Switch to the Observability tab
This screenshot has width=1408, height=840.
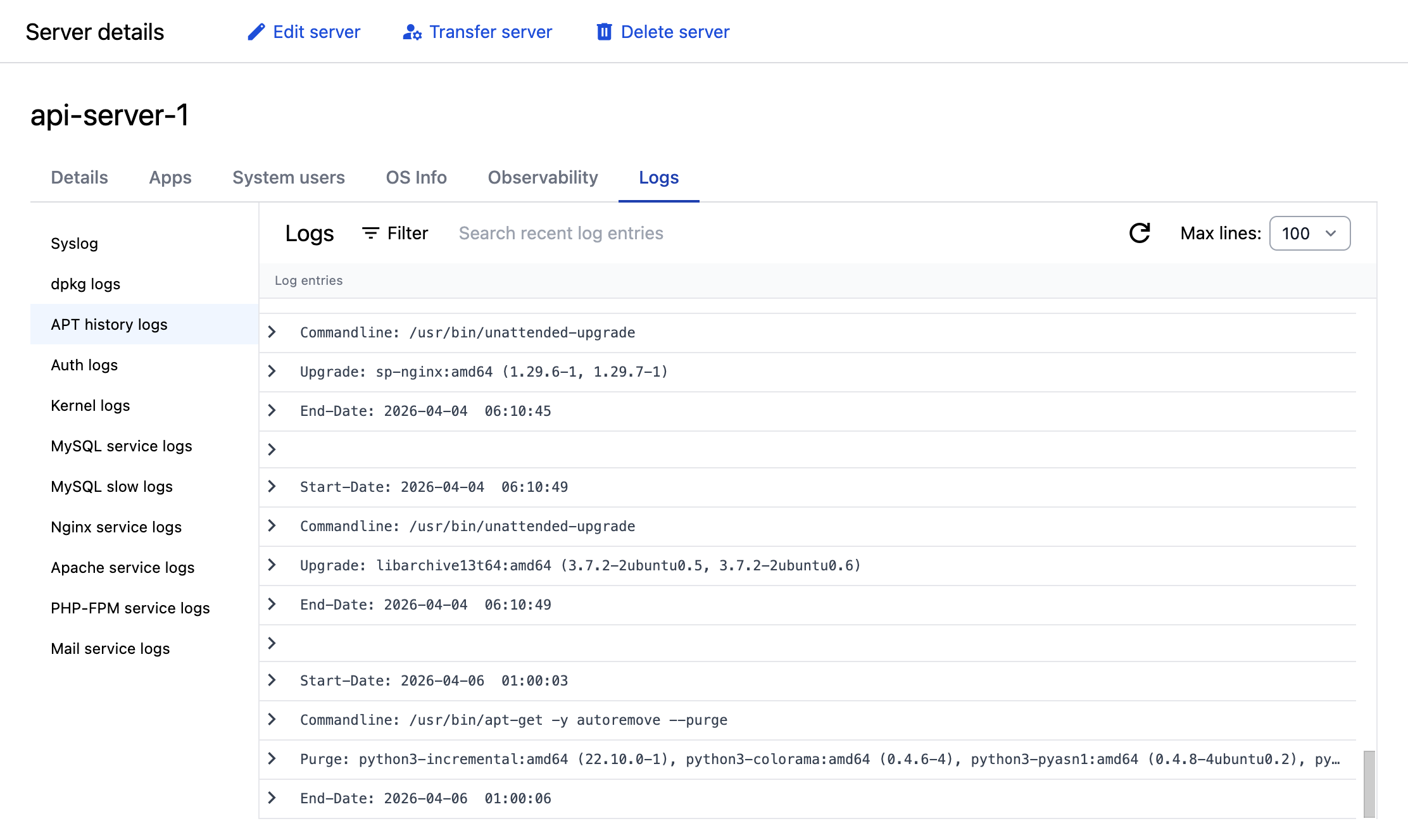[543, 177]
